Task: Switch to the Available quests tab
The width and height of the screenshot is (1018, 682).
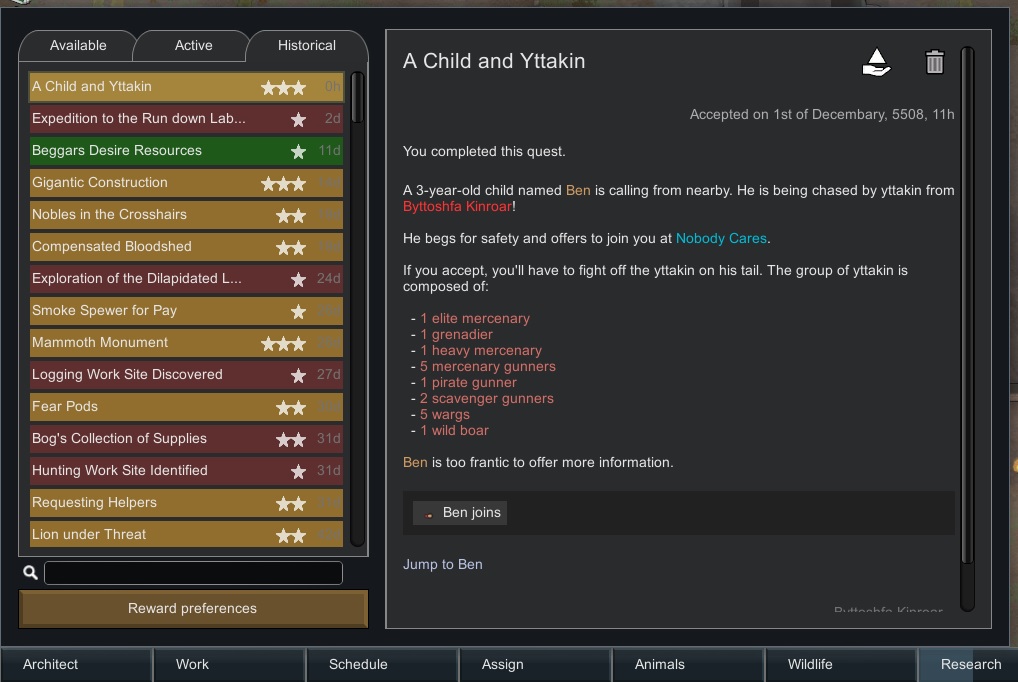Action: 78,45
